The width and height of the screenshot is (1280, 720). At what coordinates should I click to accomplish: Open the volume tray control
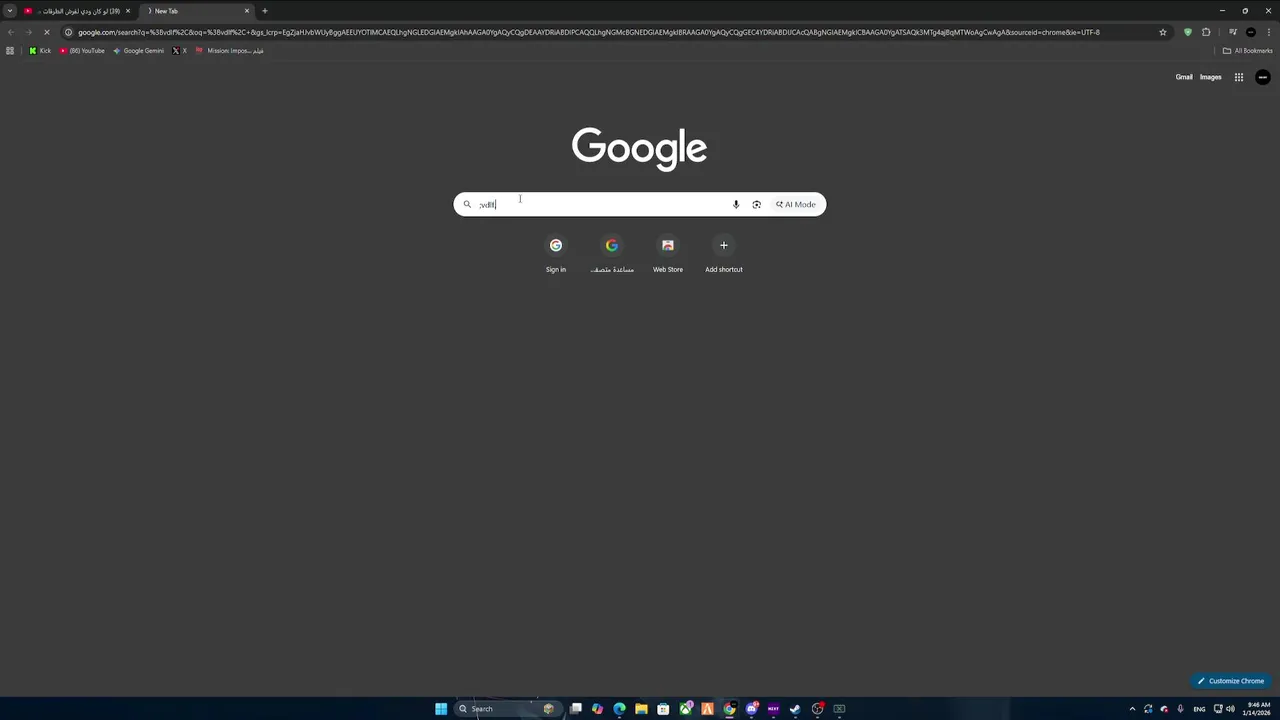[1230, 709]
